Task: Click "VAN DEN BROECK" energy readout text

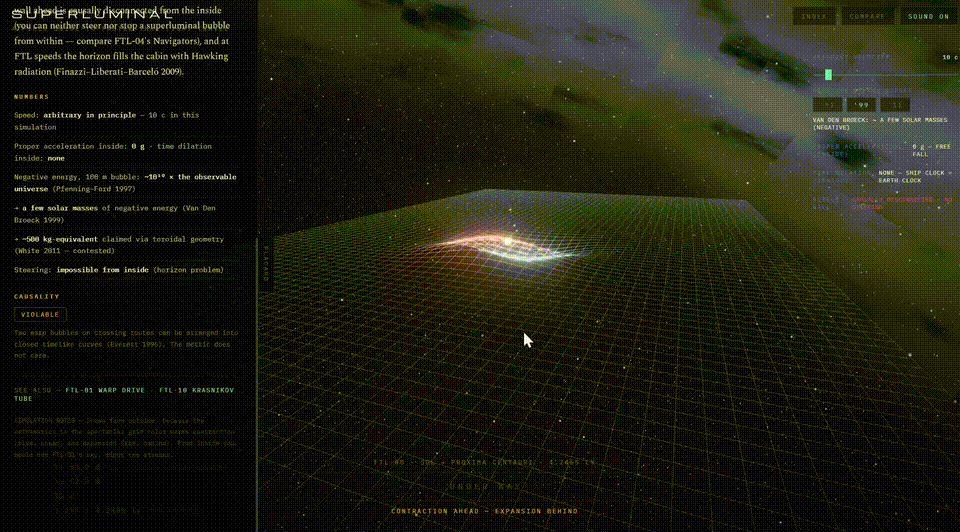Action: click(x=880, y=124)
